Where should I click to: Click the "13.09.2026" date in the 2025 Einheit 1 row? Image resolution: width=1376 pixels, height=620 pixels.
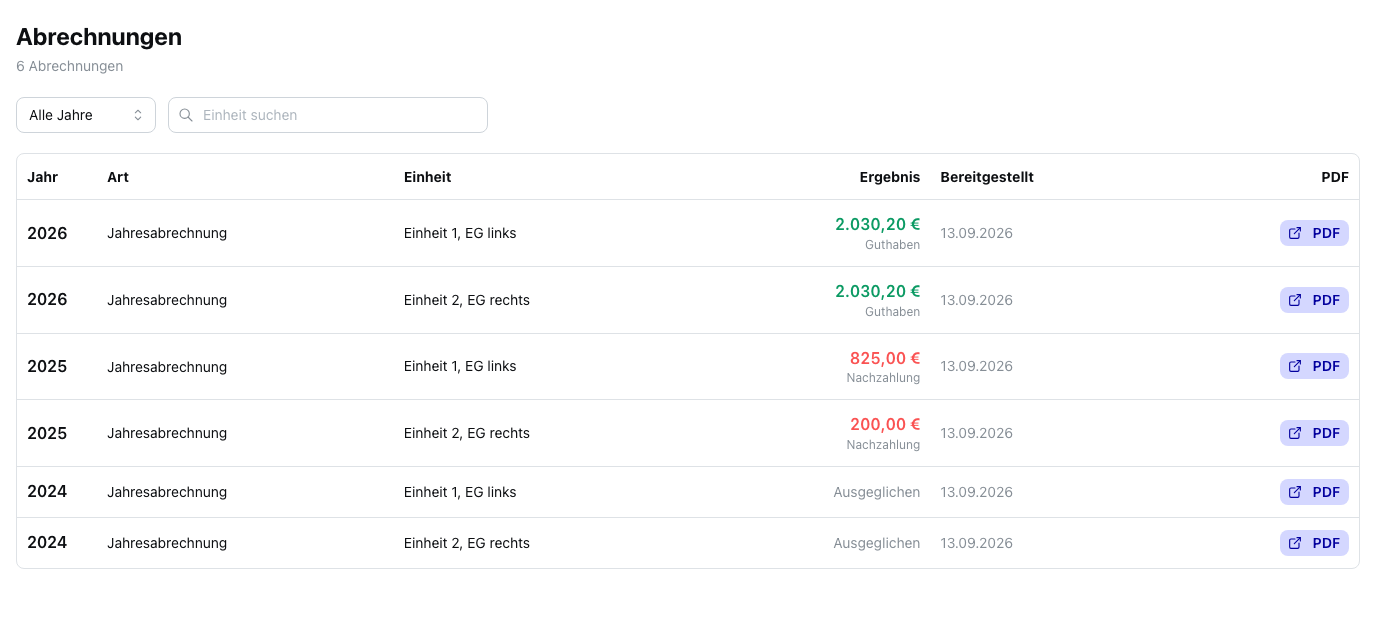[976, 366]
